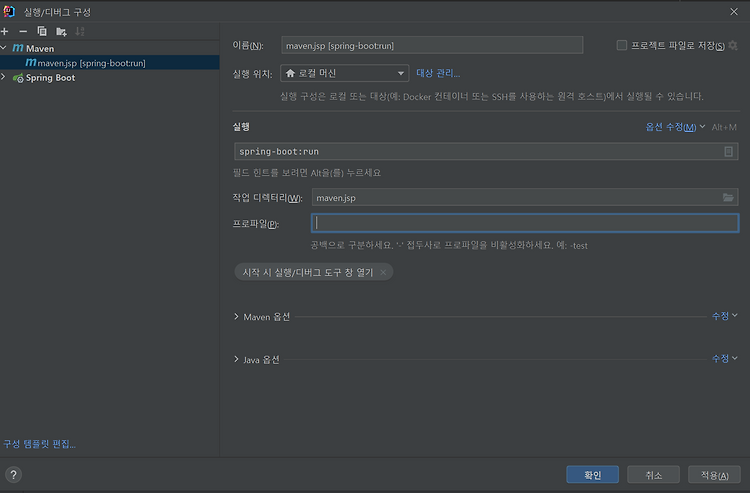
Task: Browse for working directory folder icon
Action: pos(728,197)
